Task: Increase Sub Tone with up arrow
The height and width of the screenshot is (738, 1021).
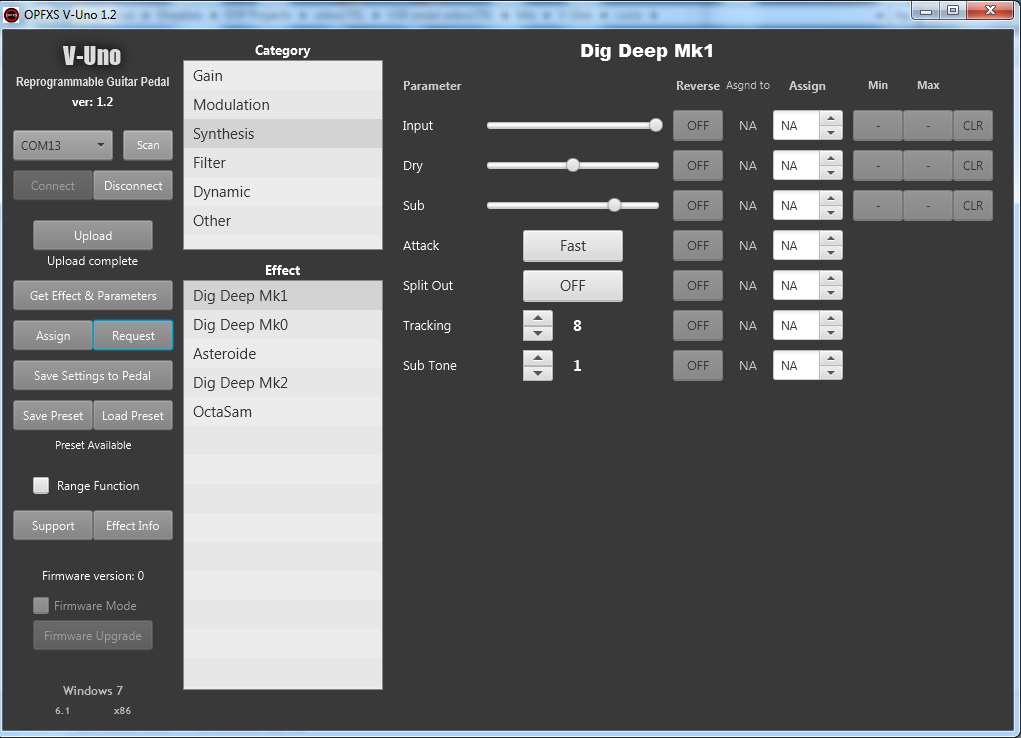Action: (x=538, y=358)
